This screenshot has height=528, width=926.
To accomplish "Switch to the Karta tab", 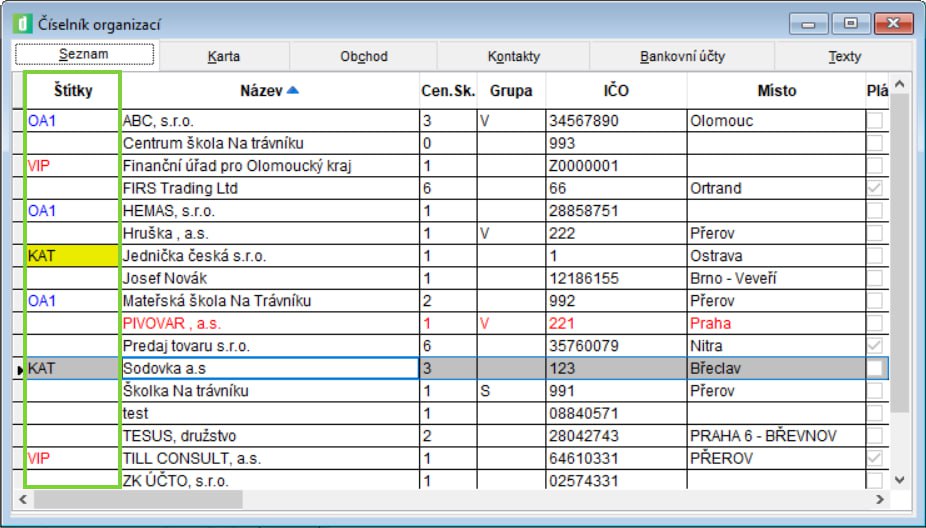I will coord(223,56).
